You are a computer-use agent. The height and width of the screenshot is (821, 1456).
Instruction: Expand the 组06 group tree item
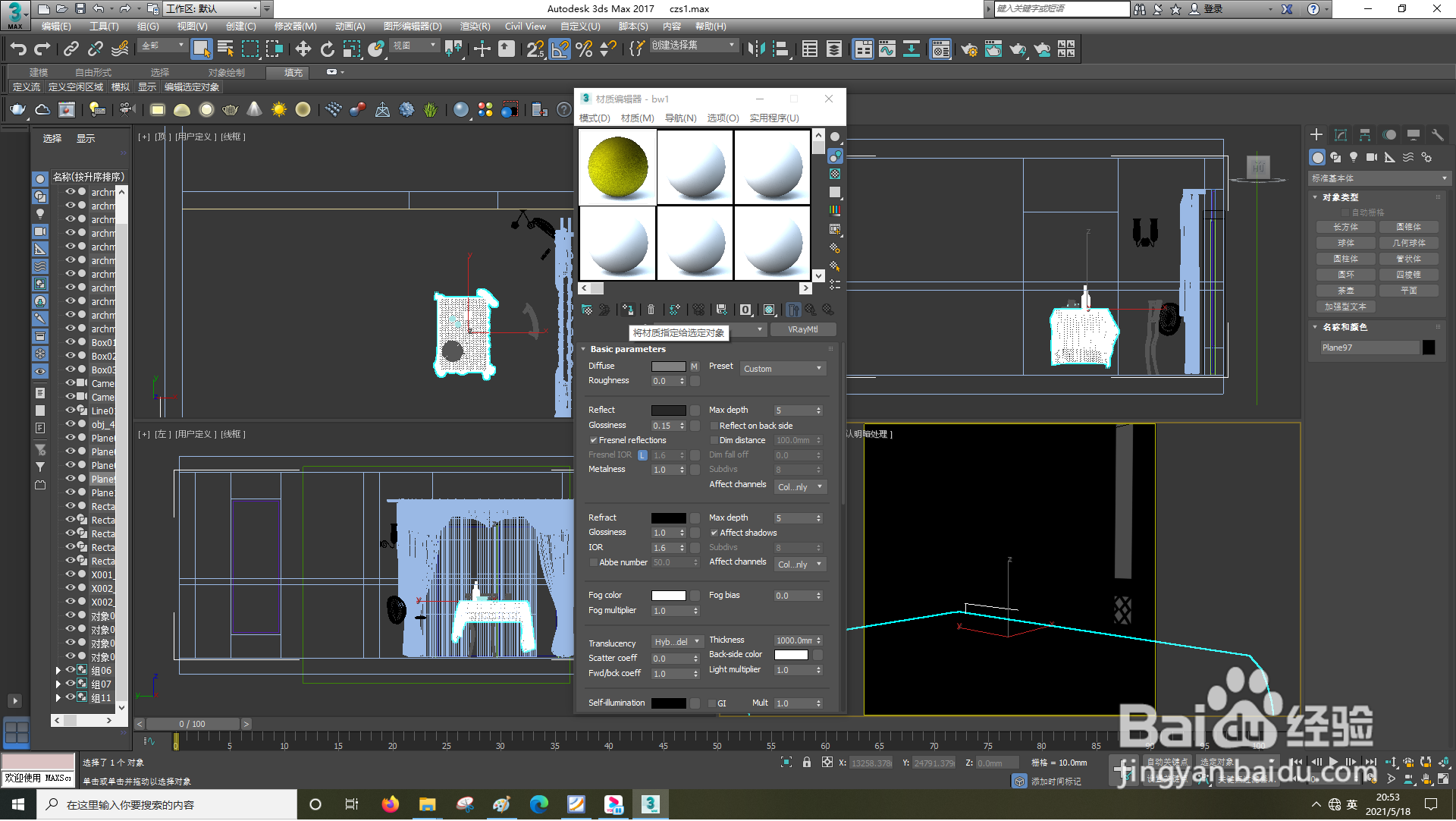point(58,672)
